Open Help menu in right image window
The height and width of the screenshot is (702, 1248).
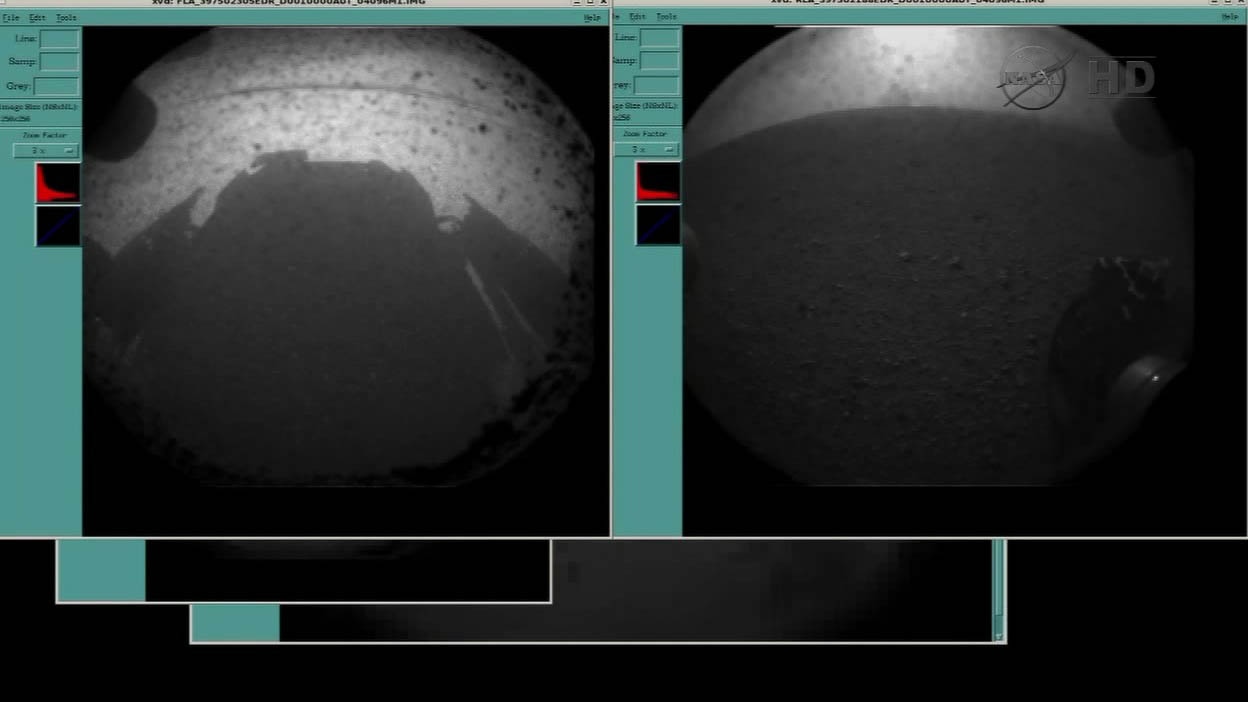(x=1229, y=17)
